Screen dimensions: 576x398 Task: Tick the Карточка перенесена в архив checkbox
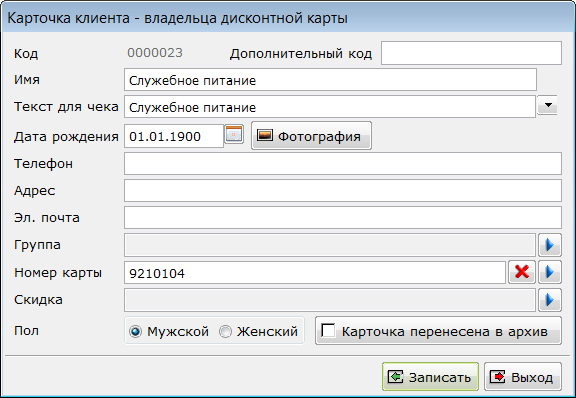tap(328, 330)
